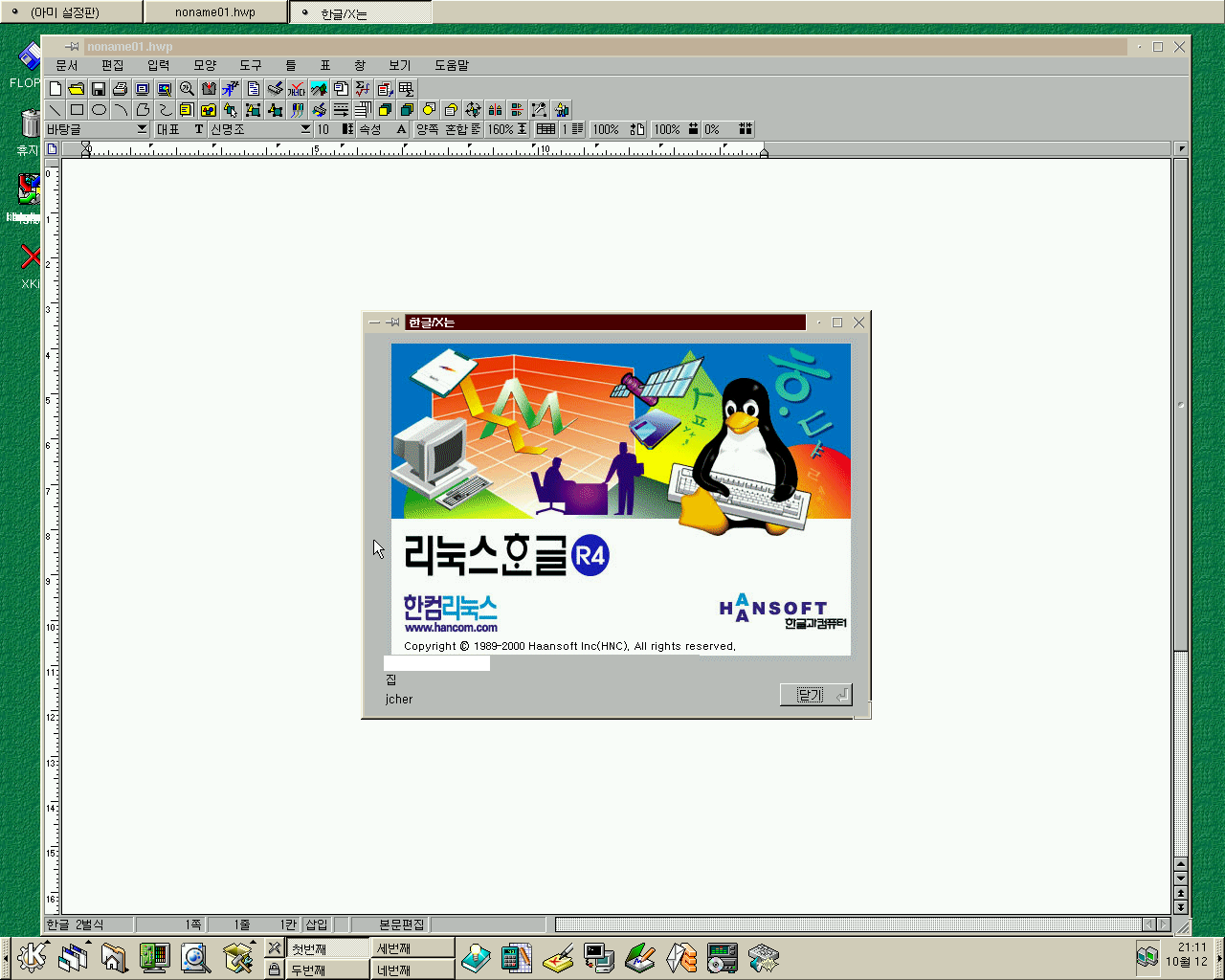Image resolution: width=1225 pixels, height=980 pixels.
Task: Click the 대표 language selector
Action: coord(179,129)
